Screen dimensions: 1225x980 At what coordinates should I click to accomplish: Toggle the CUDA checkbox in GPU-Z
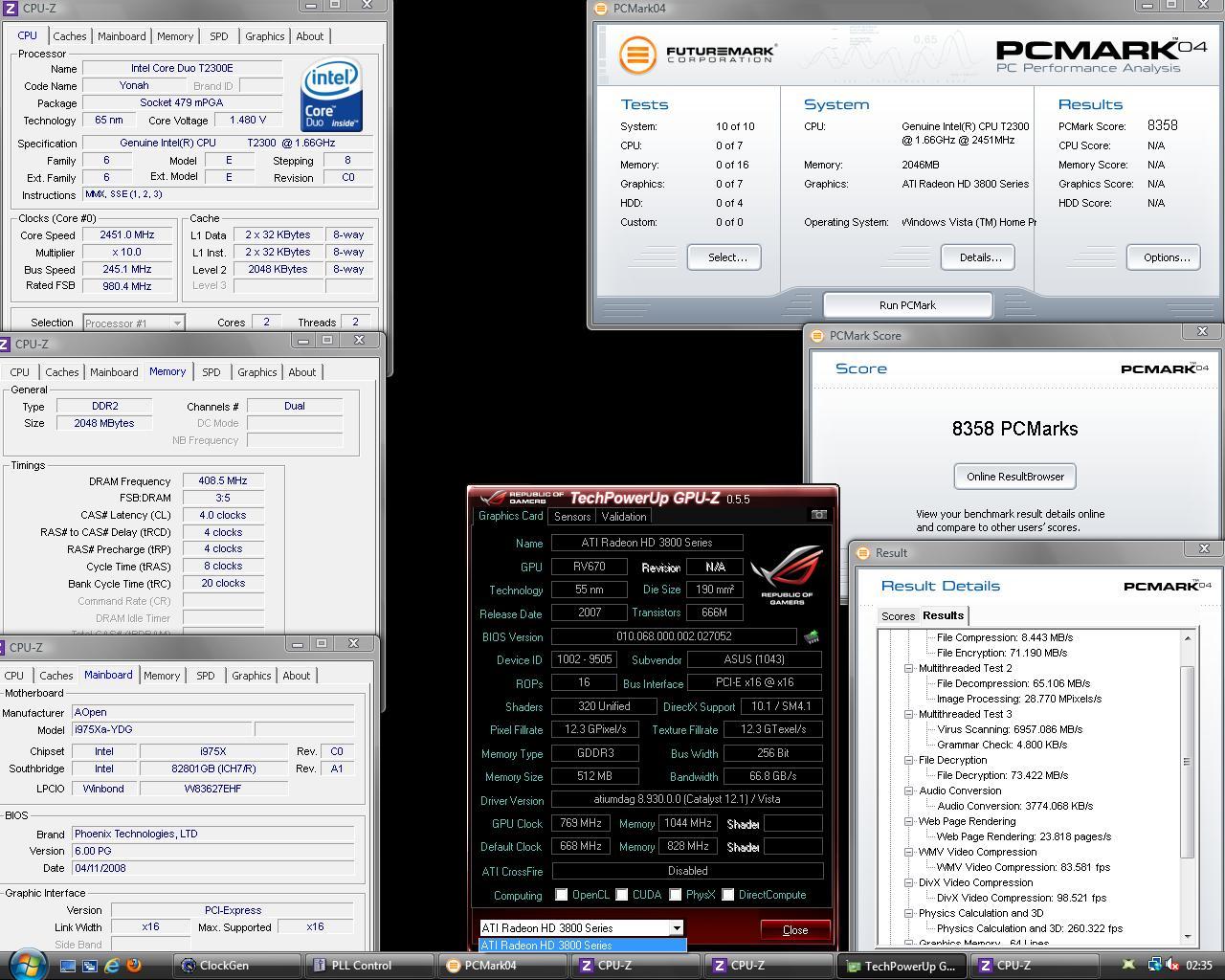[x=621, y=895]
